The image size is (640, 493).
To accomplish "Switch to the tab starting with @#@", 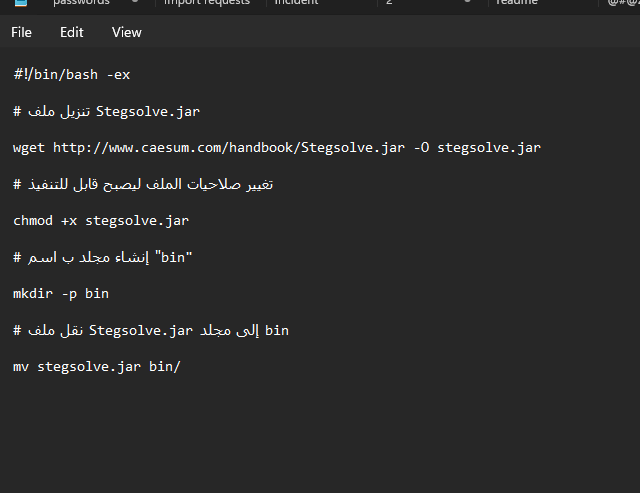I will tap(623, 2).
